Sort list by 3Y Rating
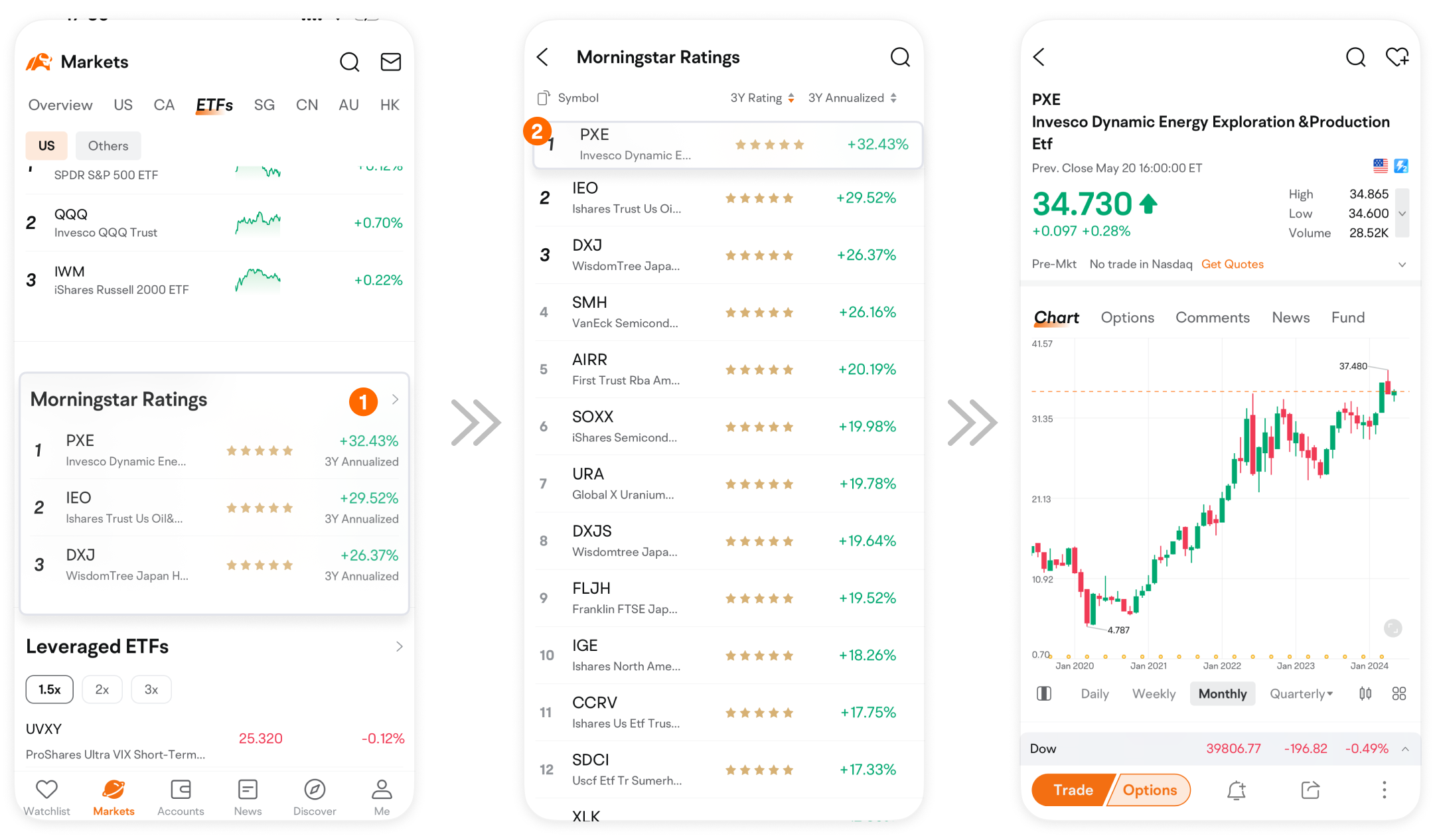Image resolution: width=1435 pixels, height=840 pixels. 762,98
